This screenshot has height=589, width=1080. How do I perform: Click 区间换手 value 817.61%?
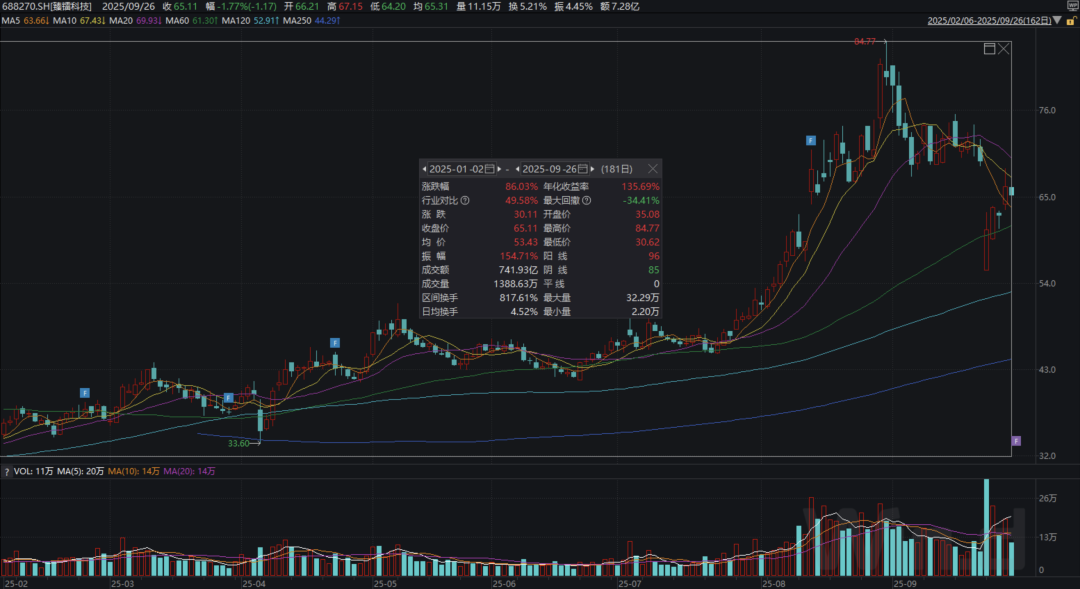click(519, 298)
